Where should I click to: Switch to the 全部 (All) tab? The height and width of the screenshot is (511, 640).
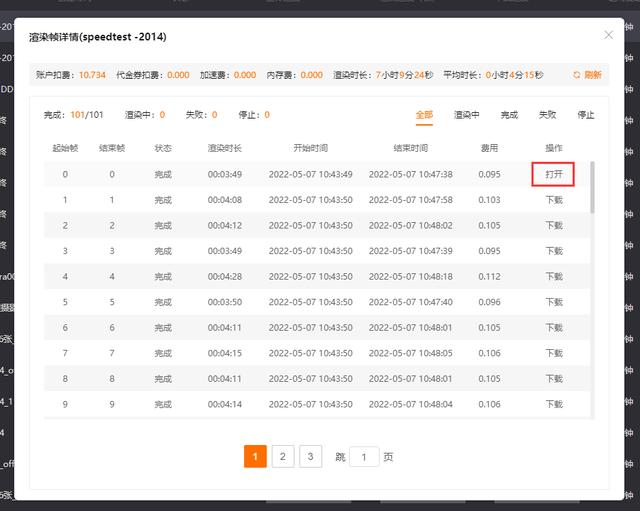tap(424, 115)
